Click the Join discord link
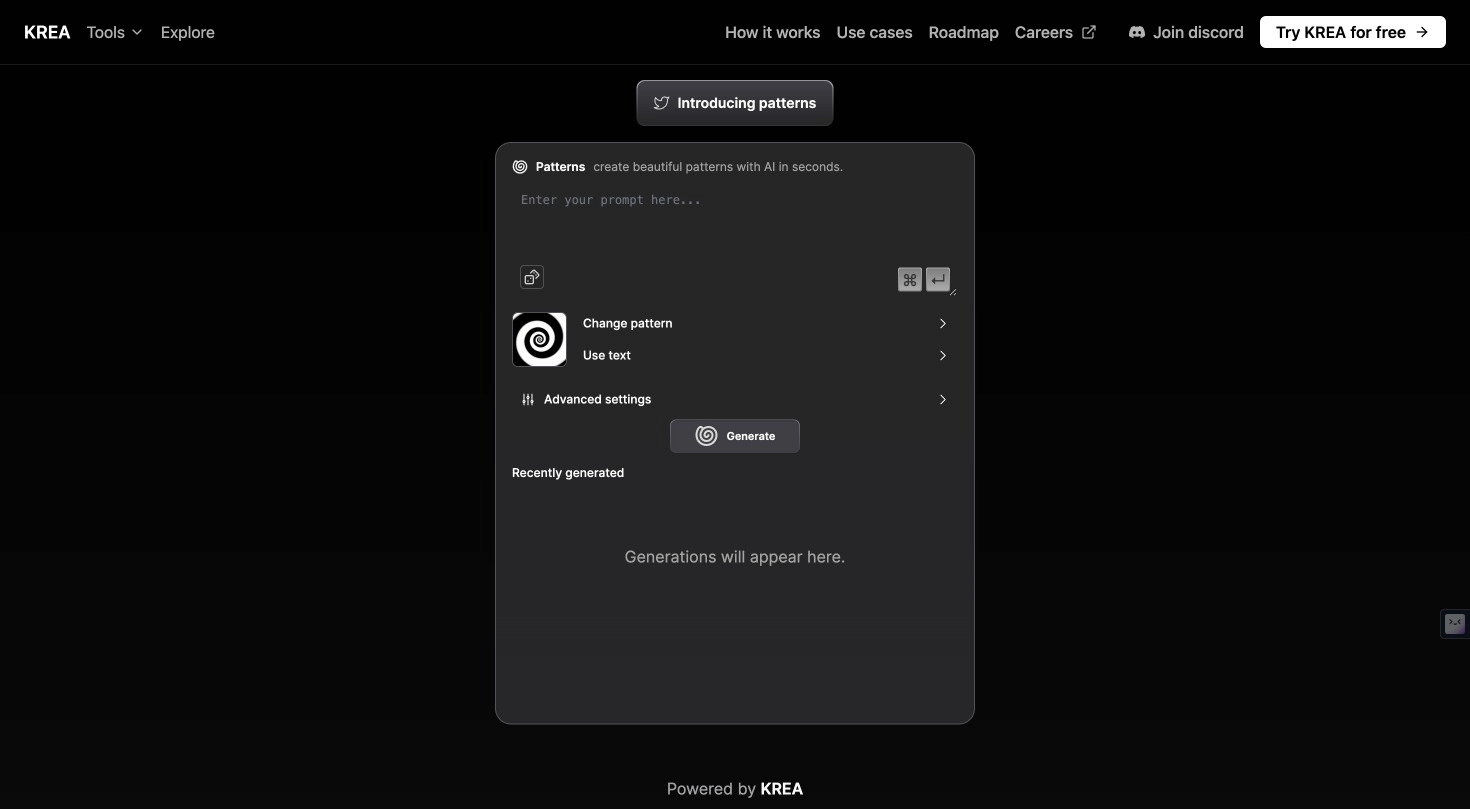 click(x=1186, y=32)
